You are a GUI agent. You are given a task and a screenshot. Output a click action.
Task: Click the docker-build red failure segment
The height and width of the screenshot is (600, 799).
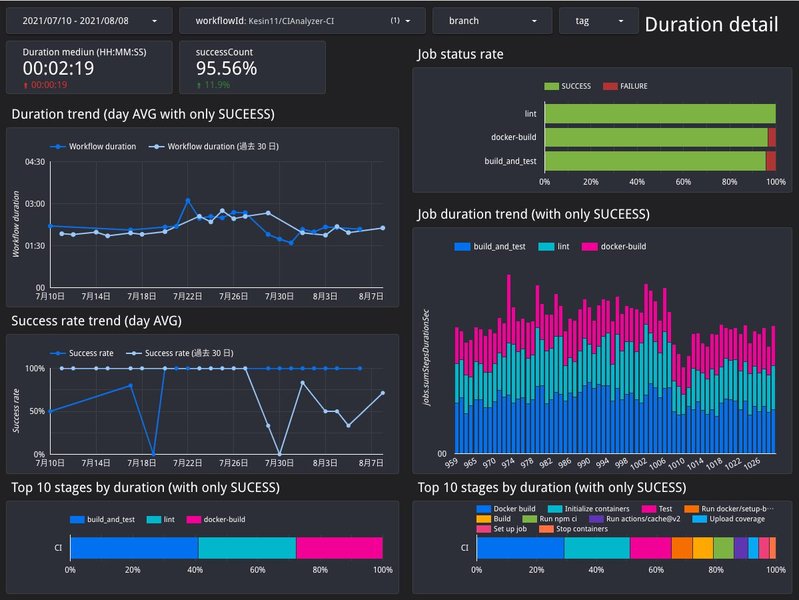pos(772,137)
